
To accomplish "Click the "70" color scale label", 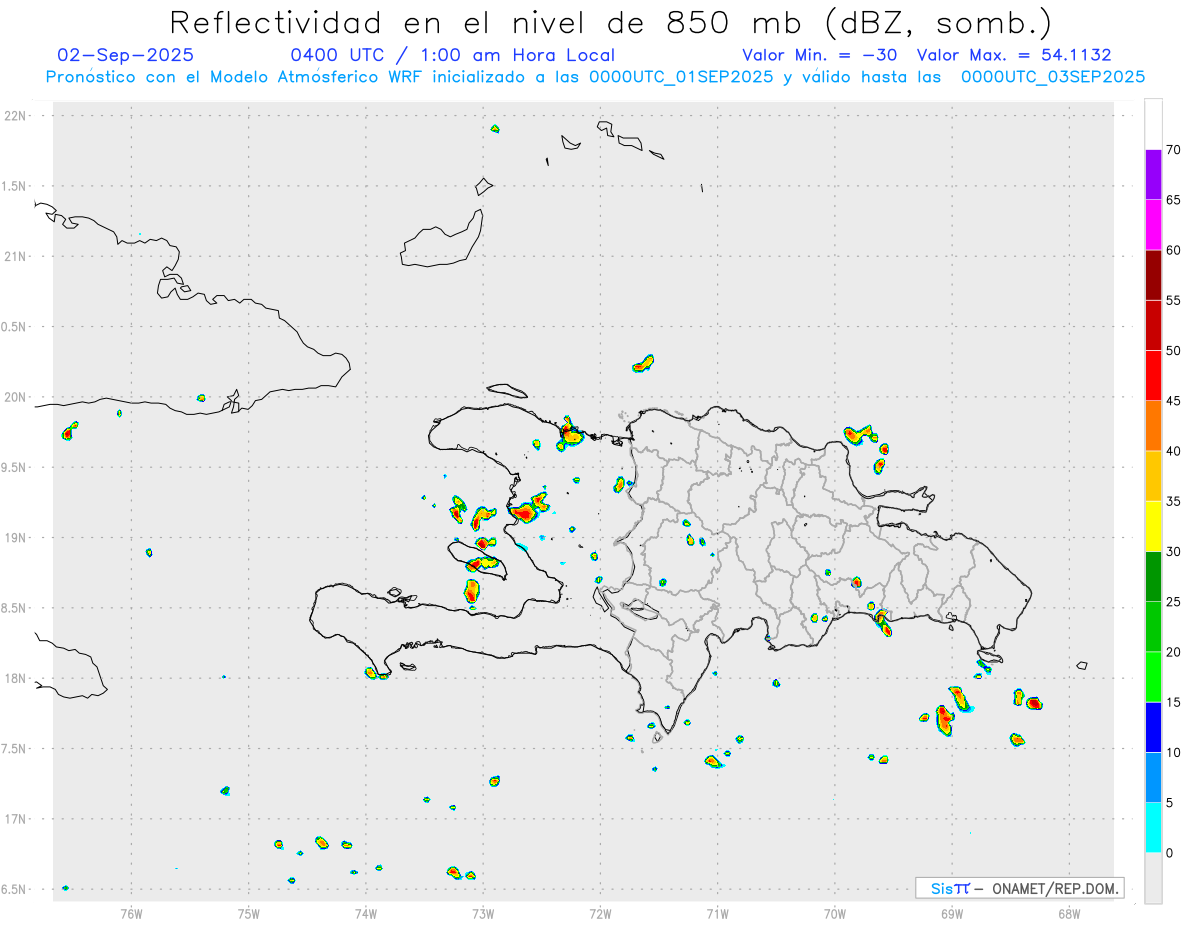I will pos(1173,150).
